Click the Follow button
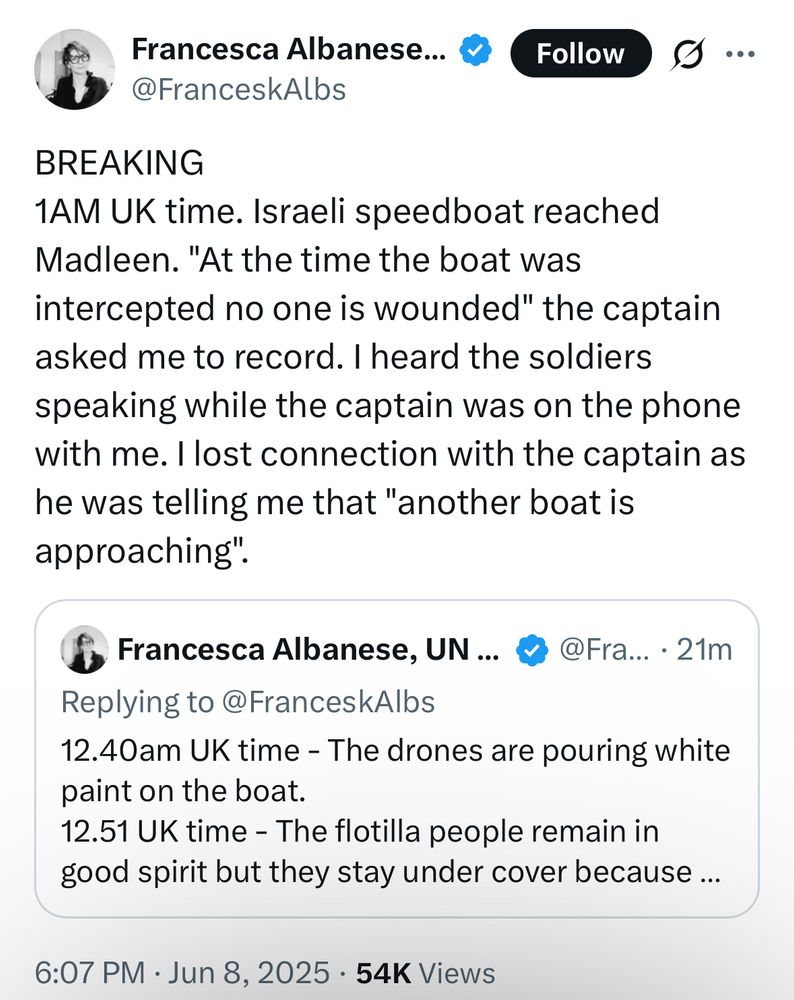 coord(580,53)
